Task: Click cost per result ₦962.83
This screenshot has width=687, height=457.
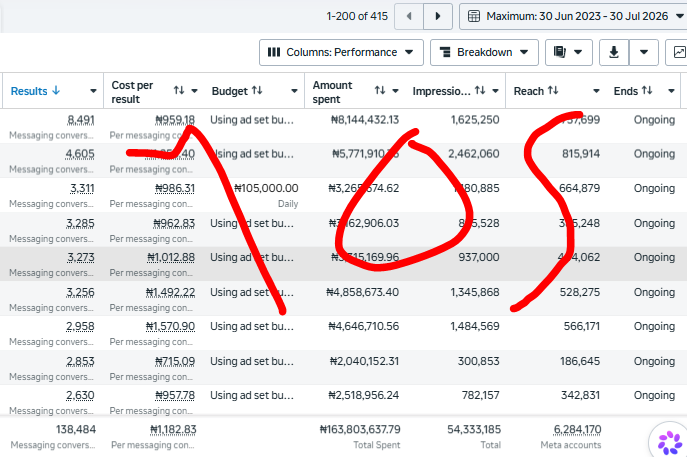Action: click(174, 223)
